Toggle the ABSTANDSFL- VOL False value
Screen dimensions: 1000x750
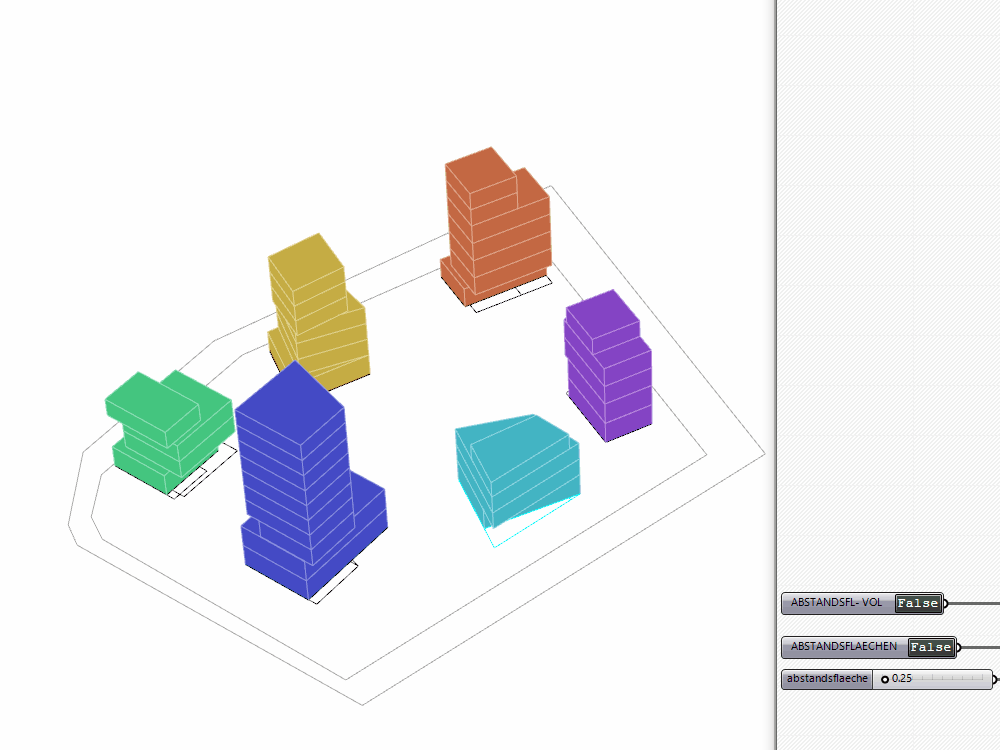tap(918, 603)
